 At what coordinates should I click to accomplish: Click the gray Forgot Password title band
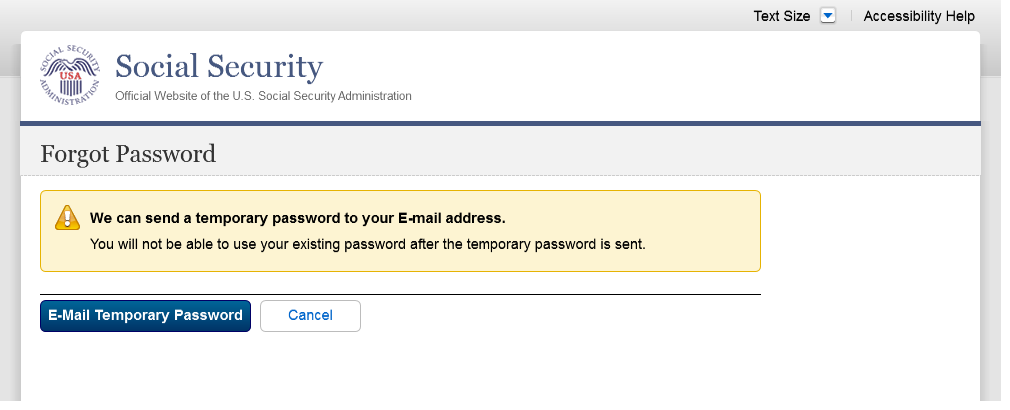[600, 152]
